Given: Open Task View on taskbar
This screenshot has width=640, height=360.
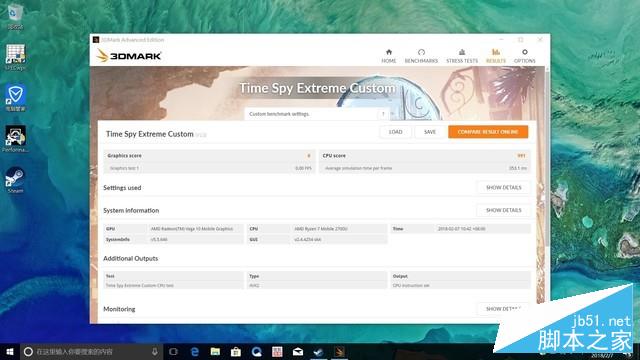Looking at the screenshot, I should tap(173, 351).
